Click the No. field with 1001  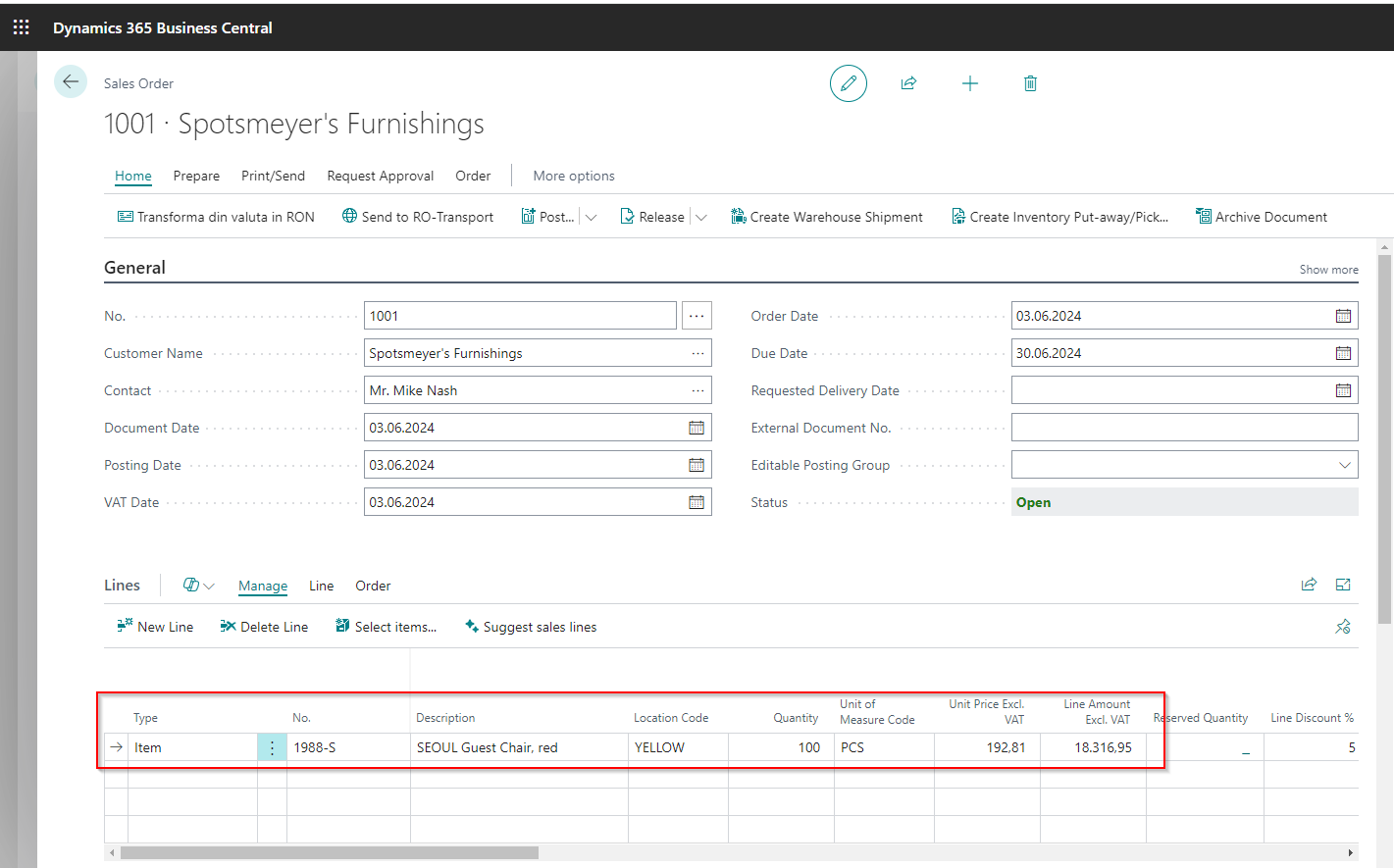click(520, 316)
